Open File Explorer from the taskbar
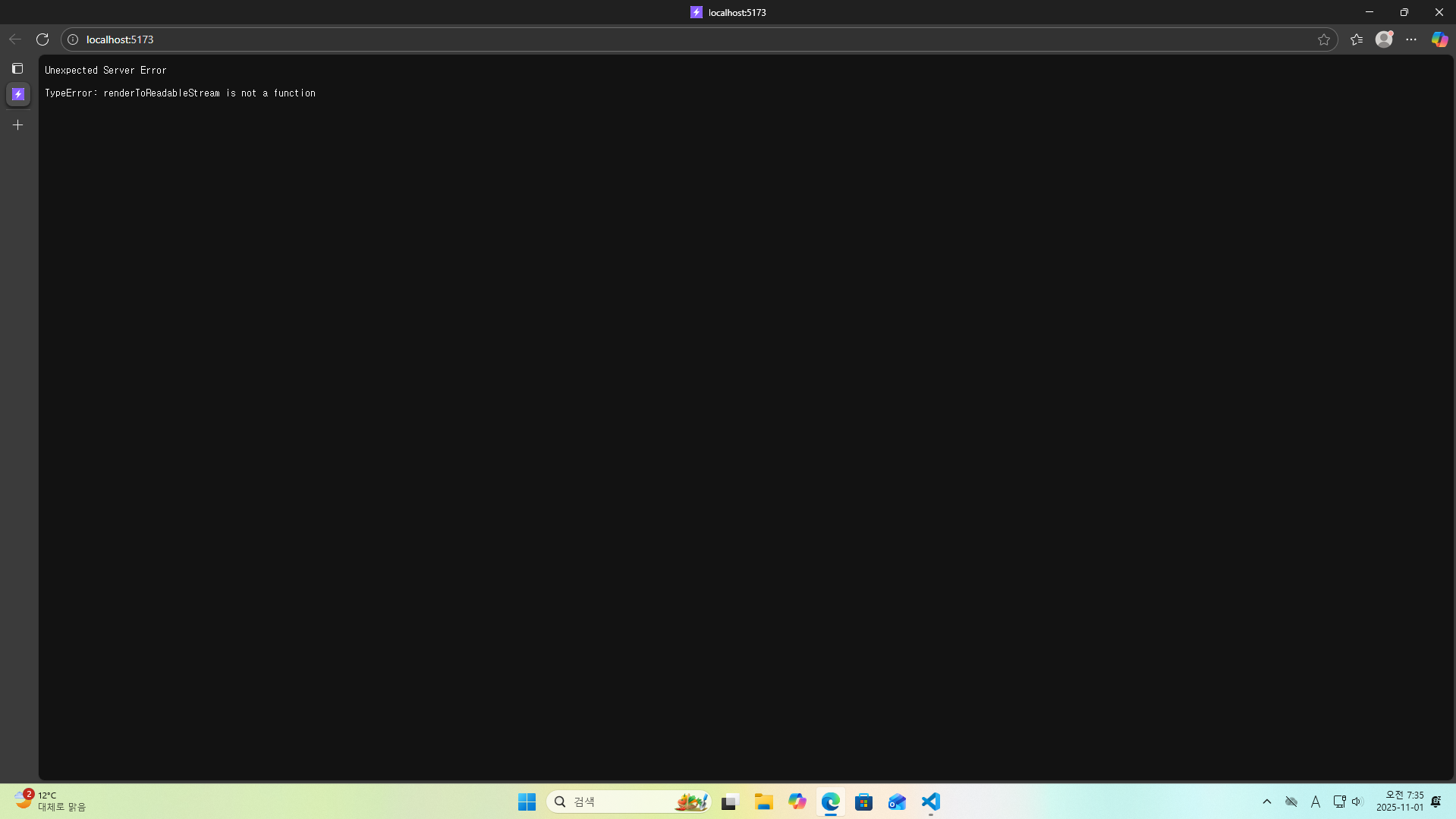This screenshot has width=1456, height=819. point(763,802)
